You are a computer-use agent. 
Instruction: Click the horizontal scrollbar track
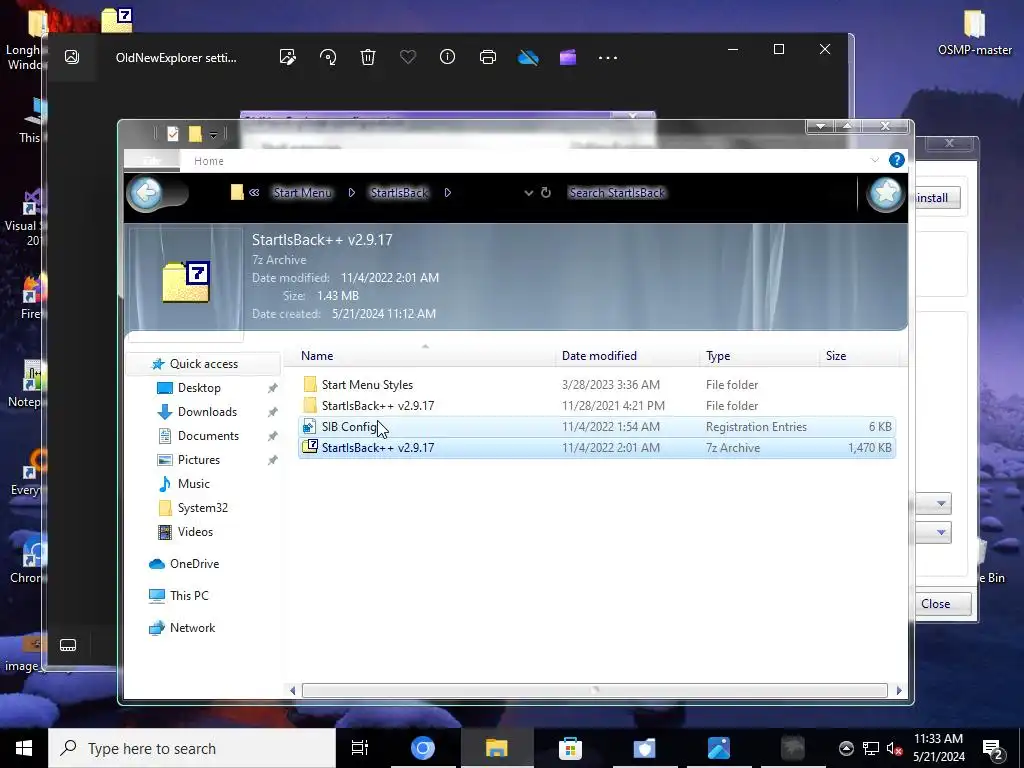(x=594, y=690)
